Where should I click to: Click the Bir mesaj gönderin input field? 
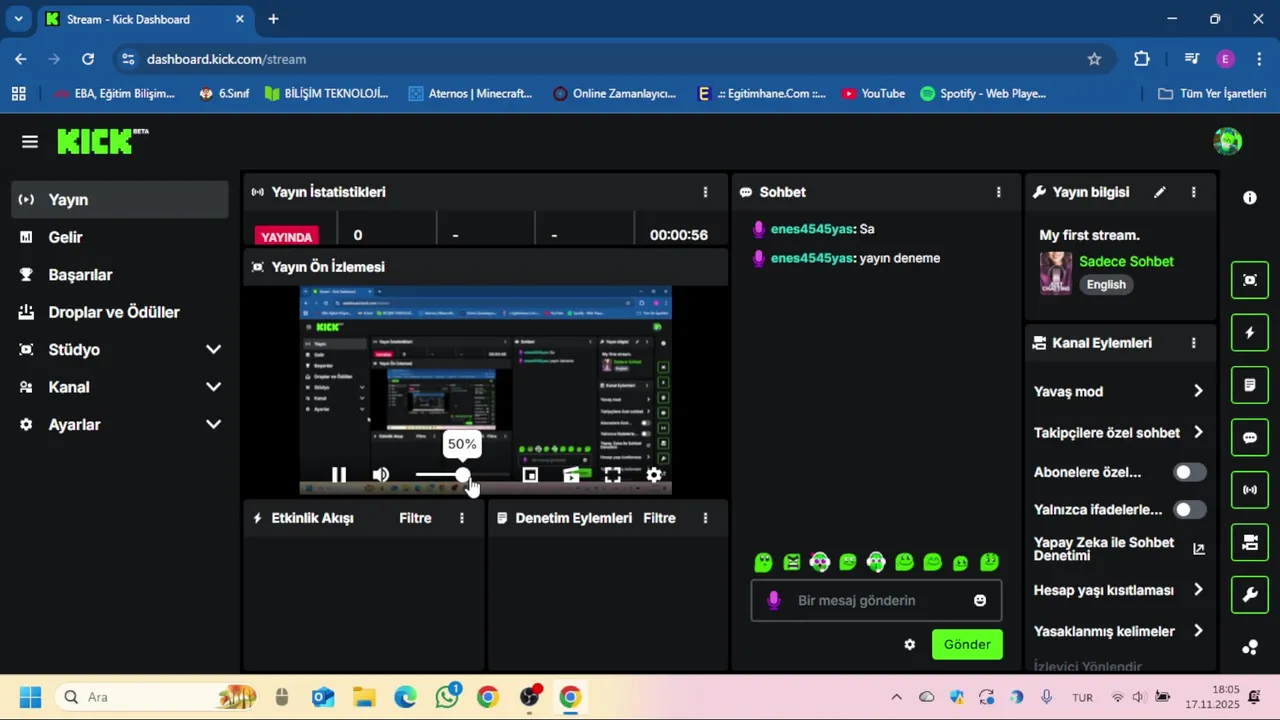[x=876, y=600]
